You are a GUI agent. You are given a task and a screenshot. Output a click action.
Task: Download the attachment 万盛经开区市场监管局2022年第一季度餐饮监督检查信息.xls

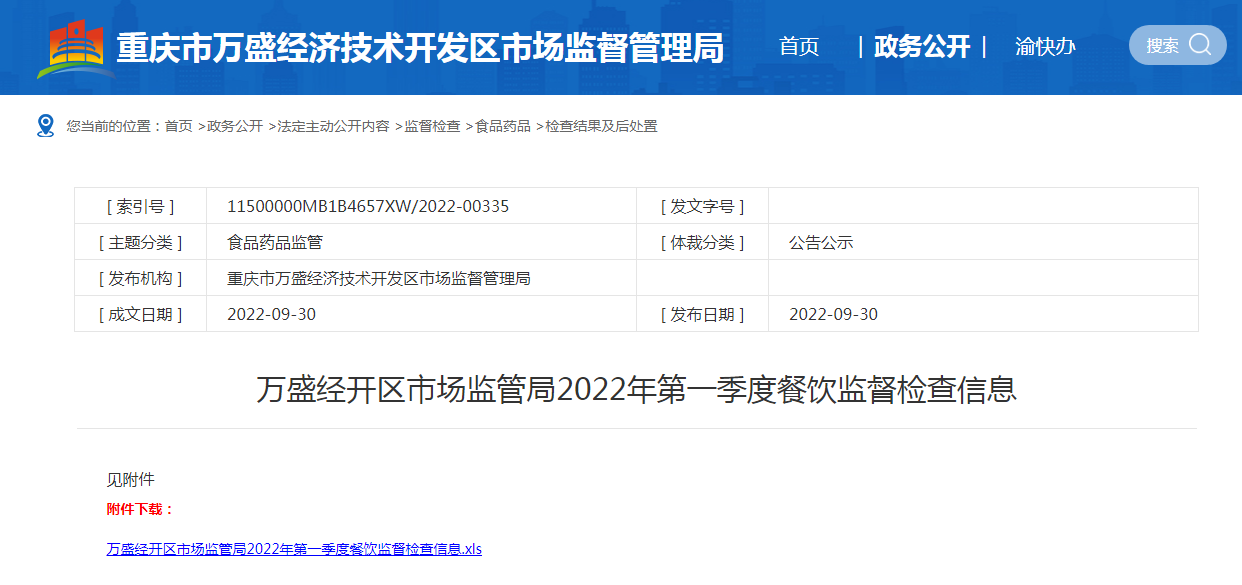click(294, 549)
